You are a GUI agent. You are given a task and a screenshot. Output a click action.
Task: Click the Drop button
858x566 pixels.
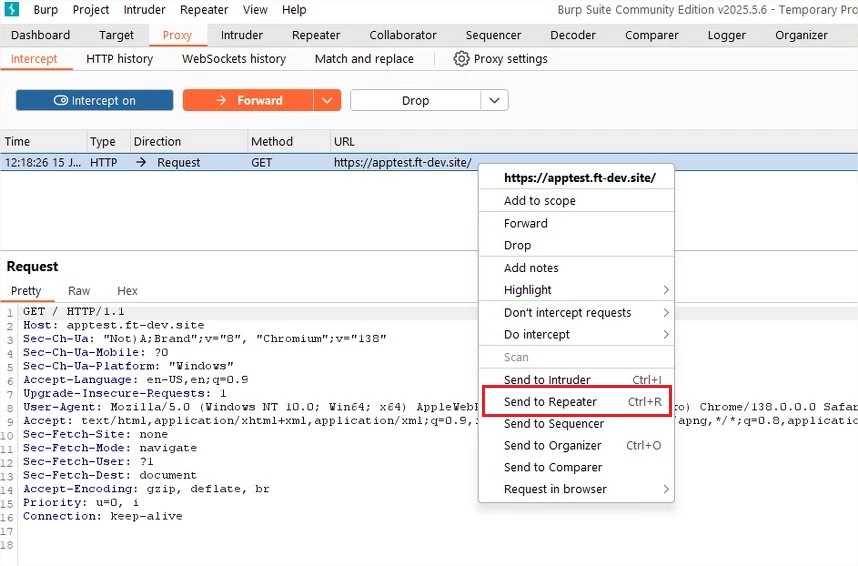tap(415, 100)
